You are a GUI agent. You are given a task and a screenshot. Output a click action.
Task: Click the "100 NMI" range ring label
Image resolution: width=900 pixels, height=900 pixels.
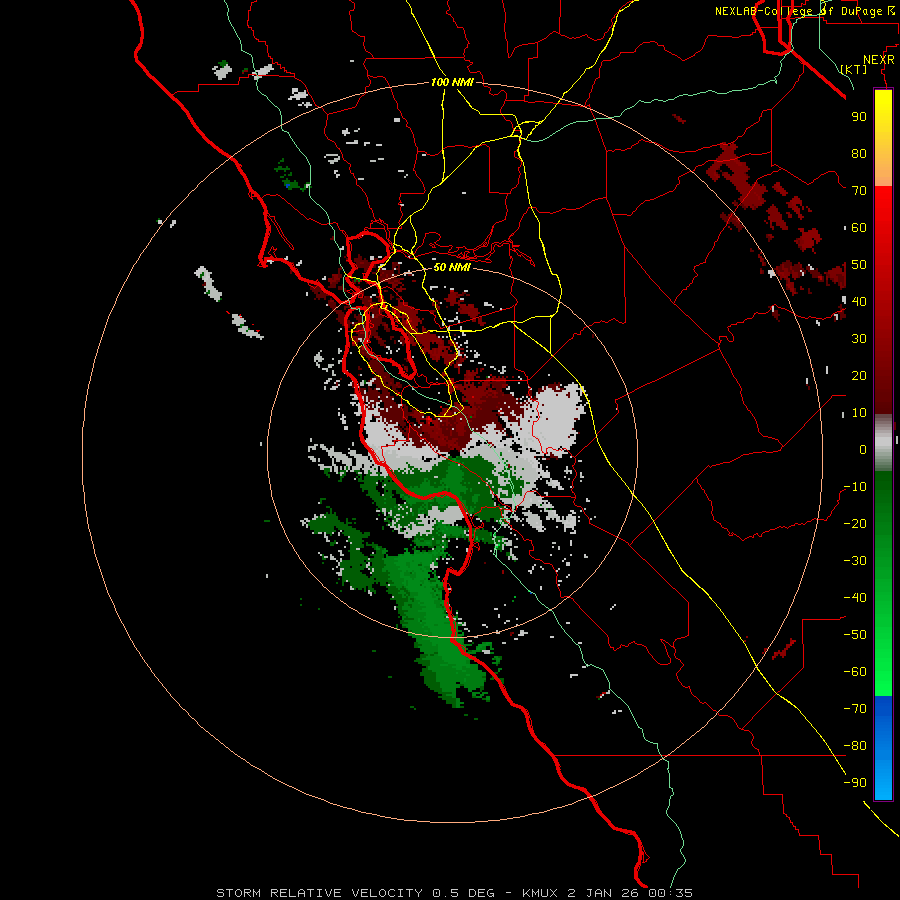point(452,83)
